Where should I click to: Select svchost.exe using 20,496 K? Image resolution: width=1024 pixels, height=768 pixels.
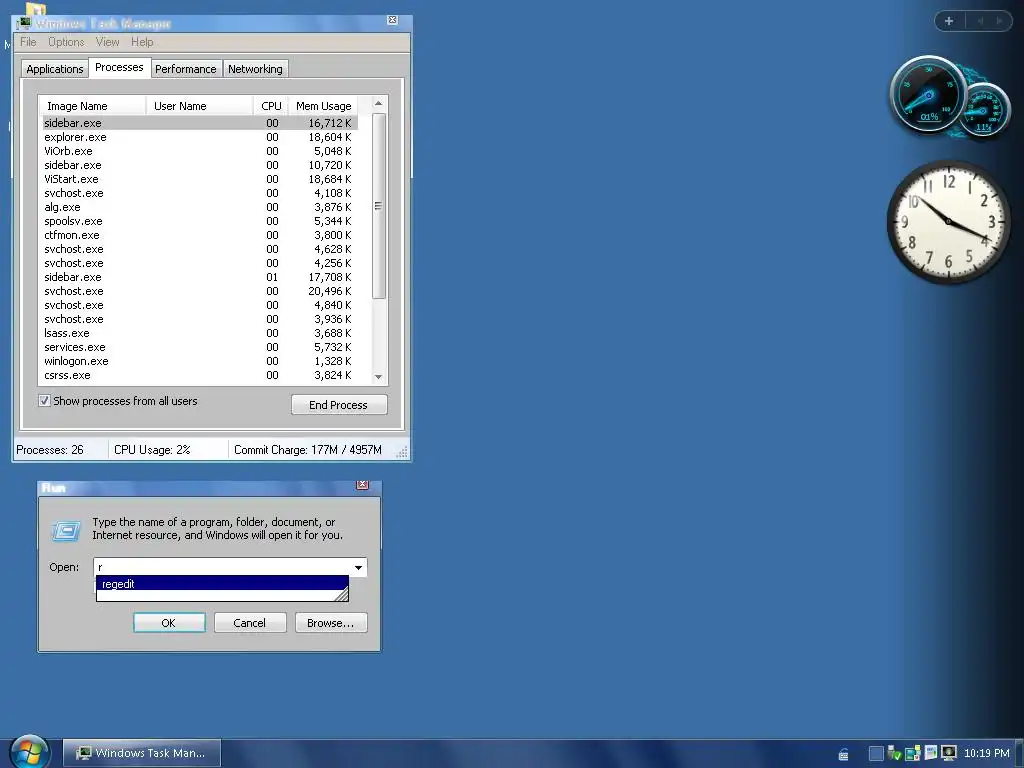(200, 291)
